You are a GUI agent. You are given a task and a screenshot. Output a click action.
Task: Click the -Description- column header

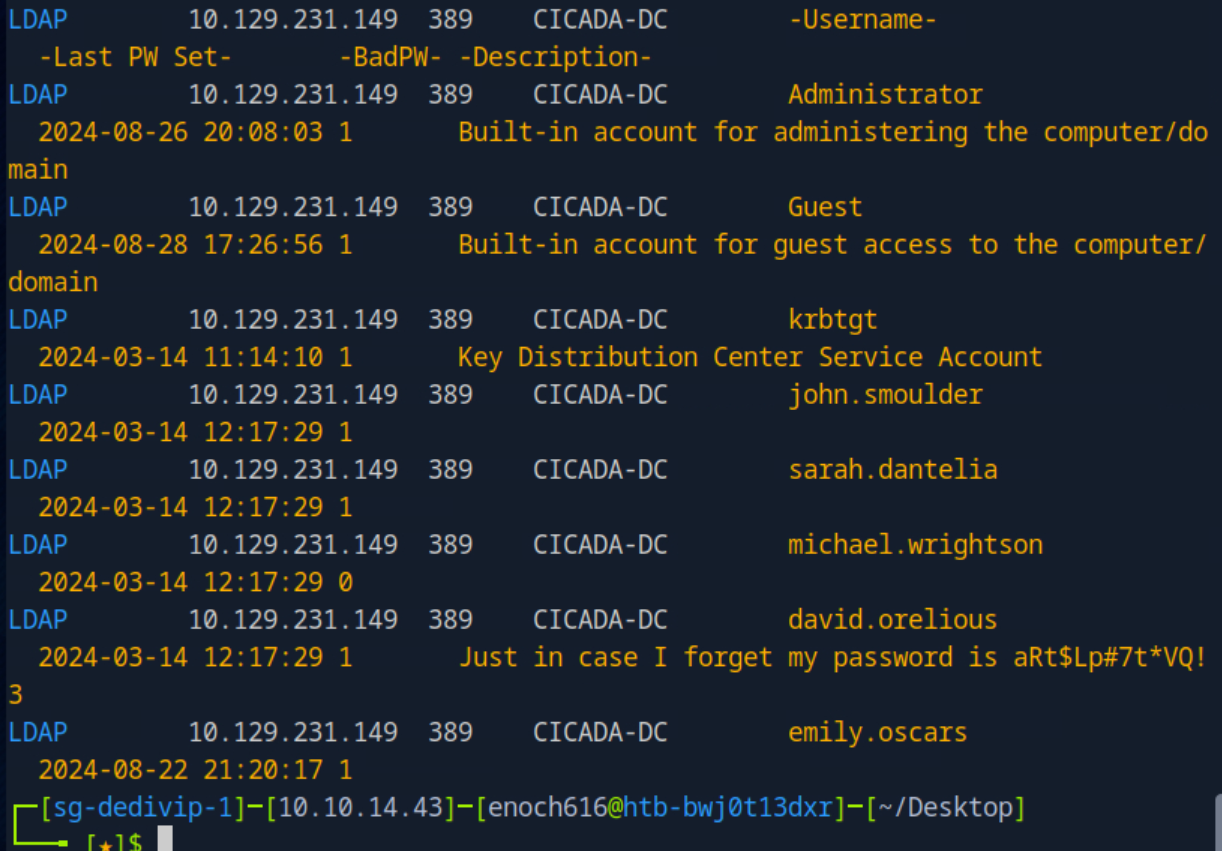555,58
